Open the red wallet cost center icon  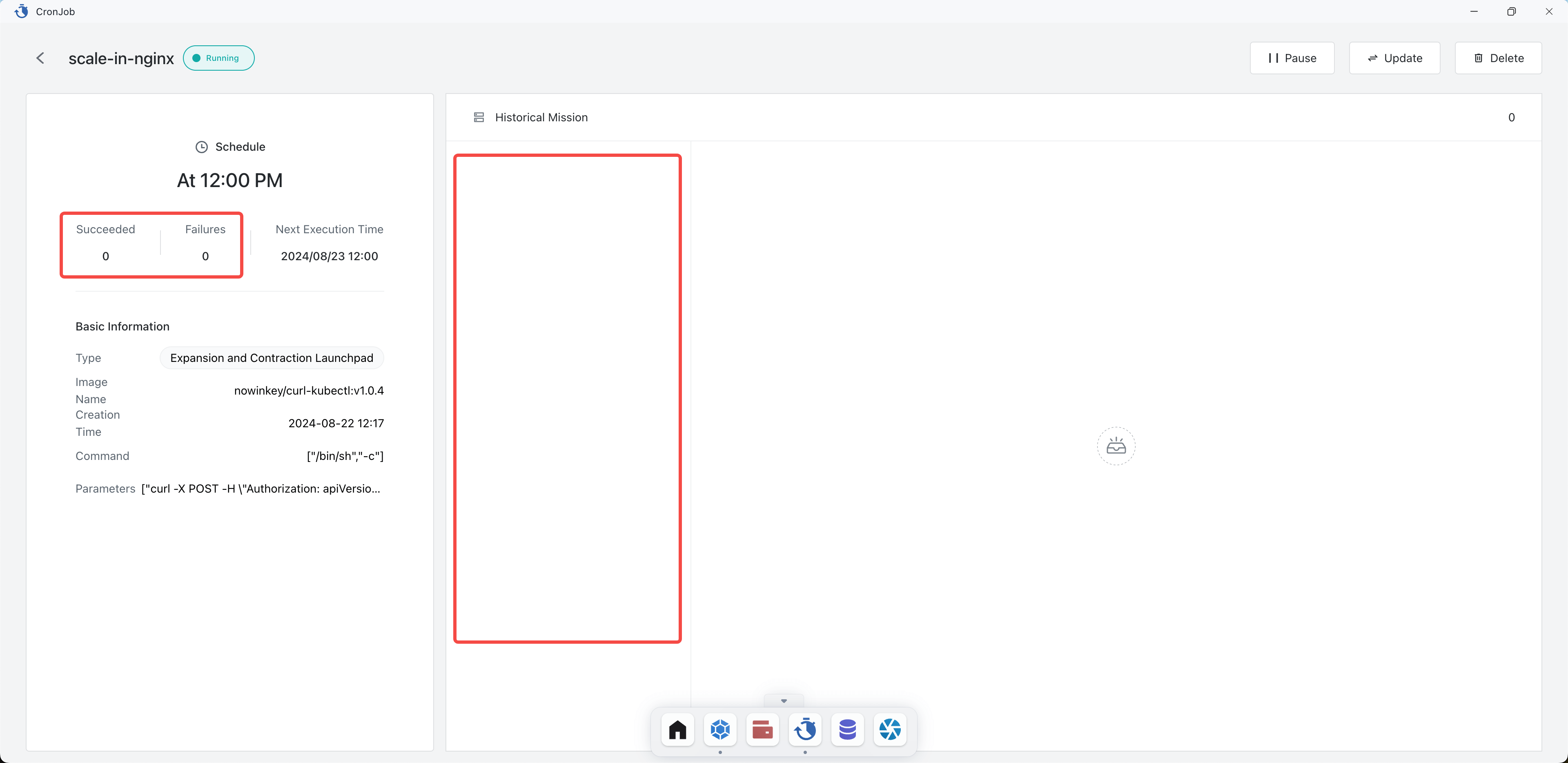pos(762,729)
